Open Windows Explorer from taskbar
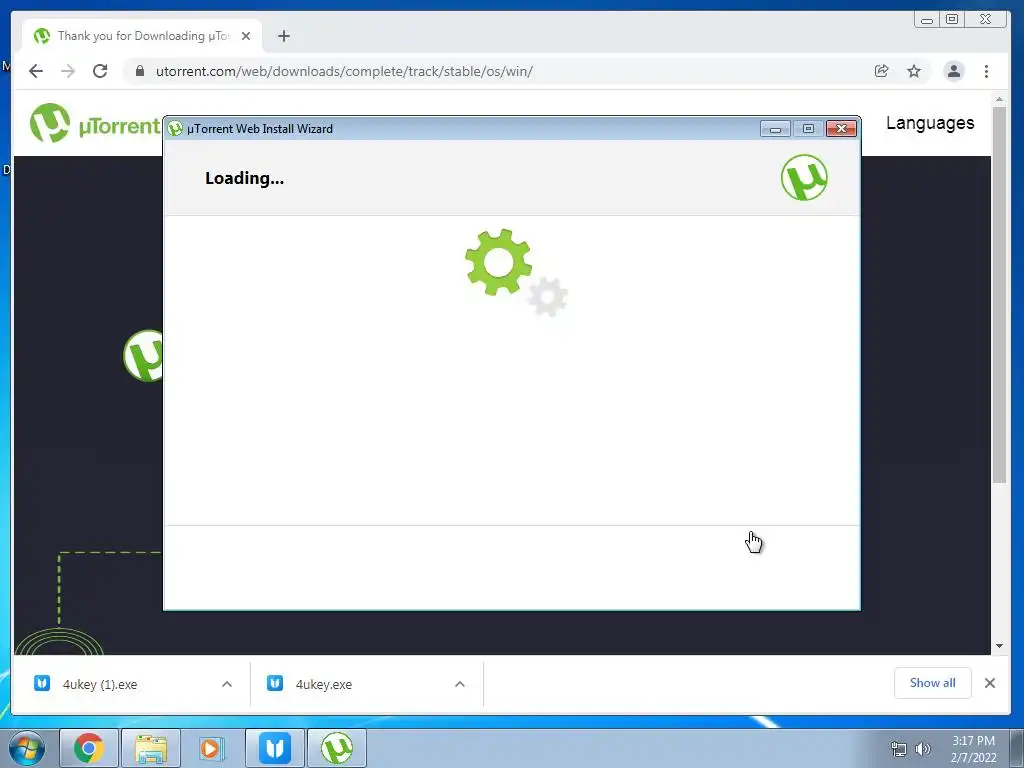1024x768 pixels. 151,748
